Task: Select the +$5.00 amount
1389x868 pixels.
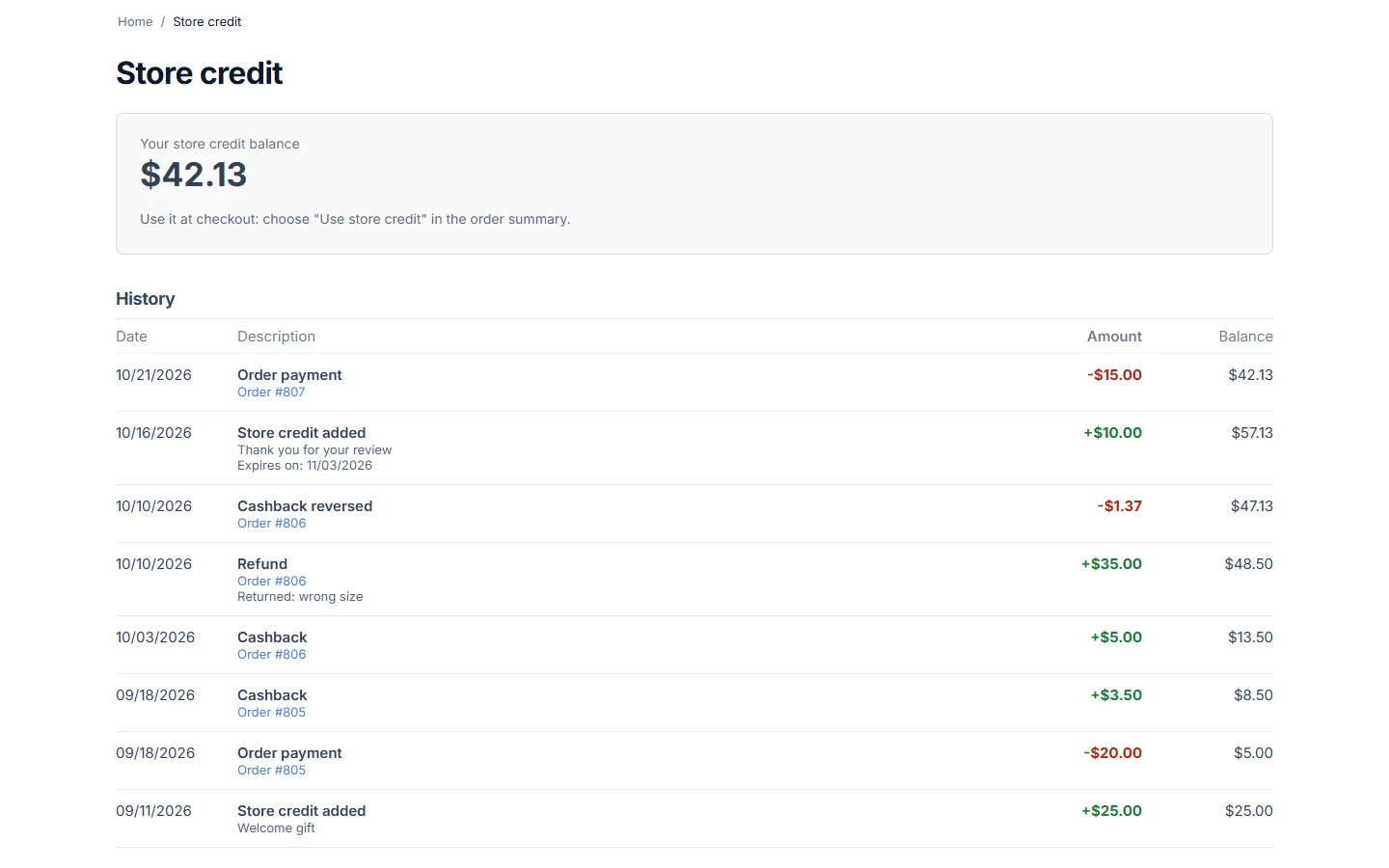Action: click(1116, 637)
